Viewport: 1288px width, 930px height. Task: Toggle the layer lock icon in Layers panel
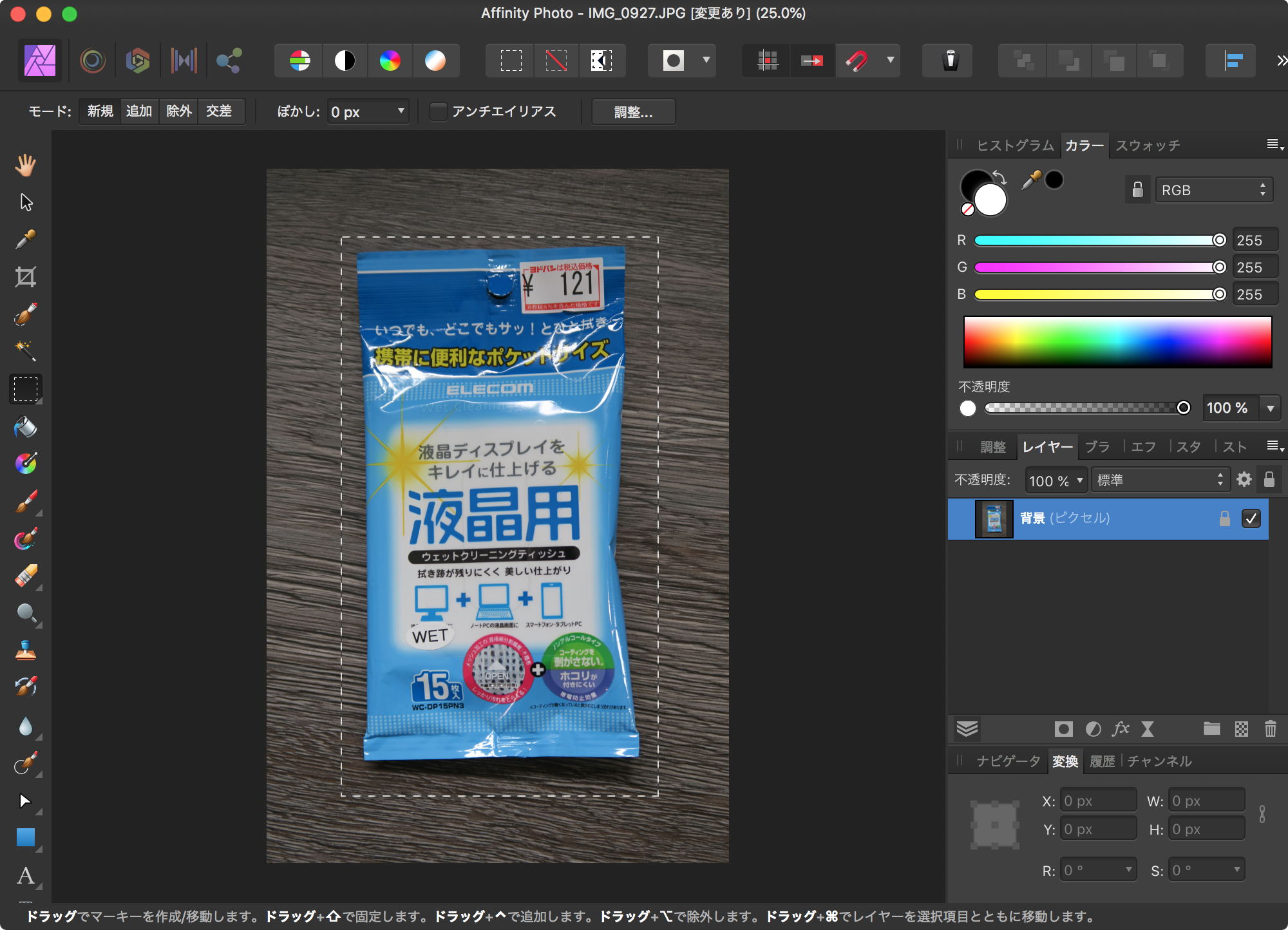pyautogui.click(x=1269, y=480)
